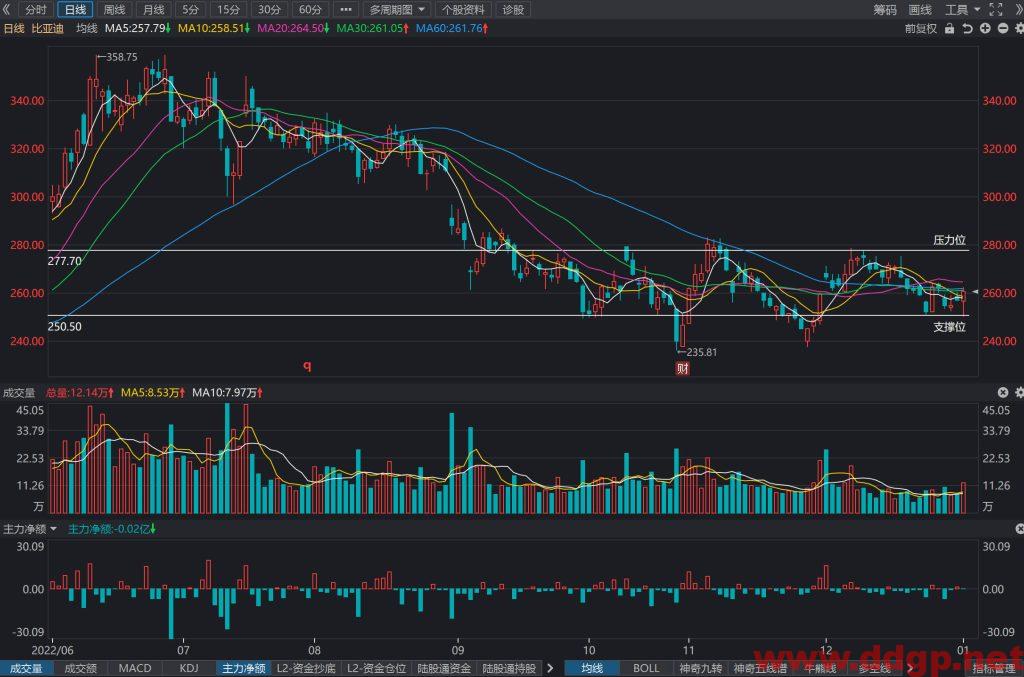This screenshot has width=1024, height=677.
Task: Select the KDJ indicator tab
Action: pos(189,669)
